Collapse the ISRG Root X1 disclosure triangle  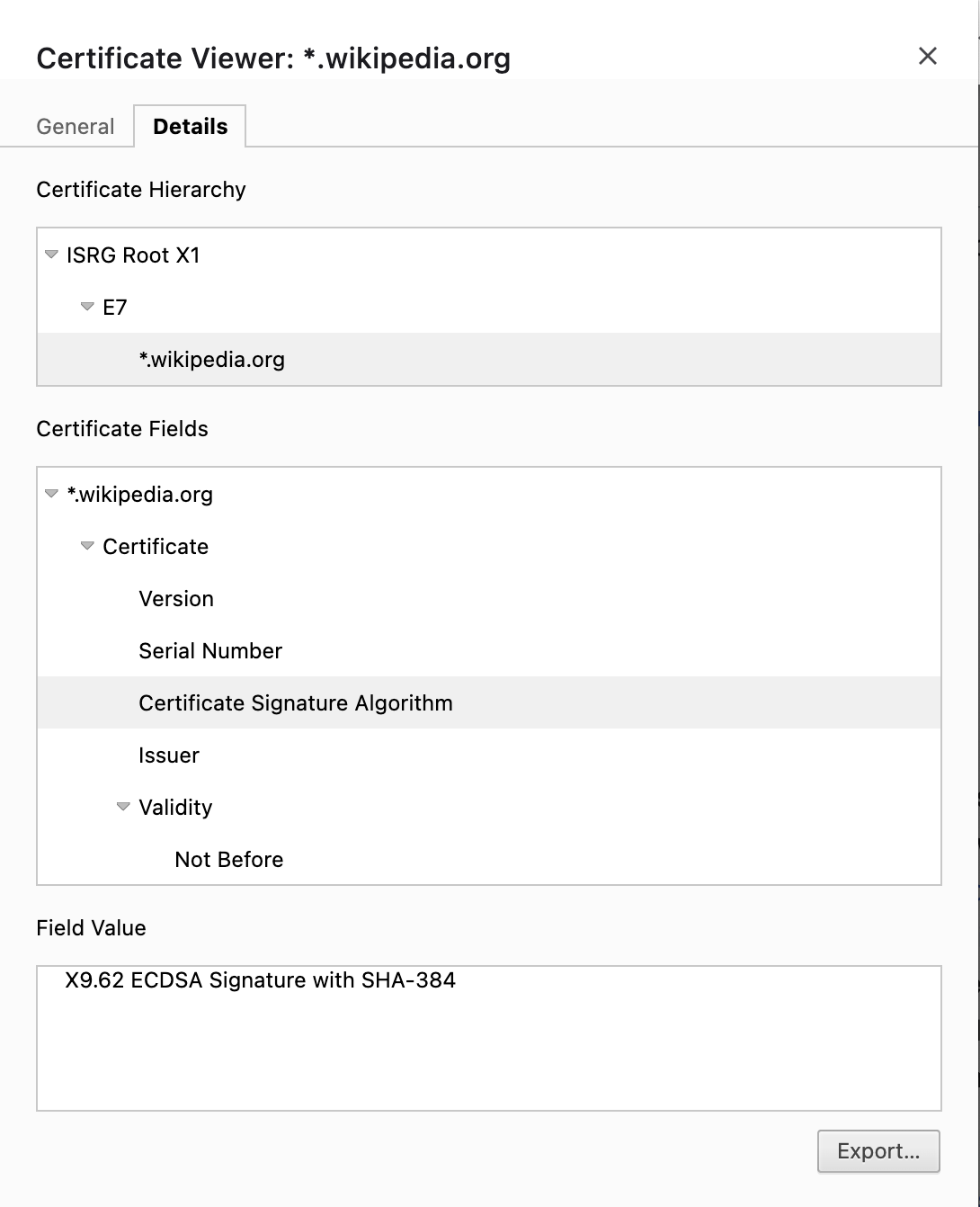point(51,255)
